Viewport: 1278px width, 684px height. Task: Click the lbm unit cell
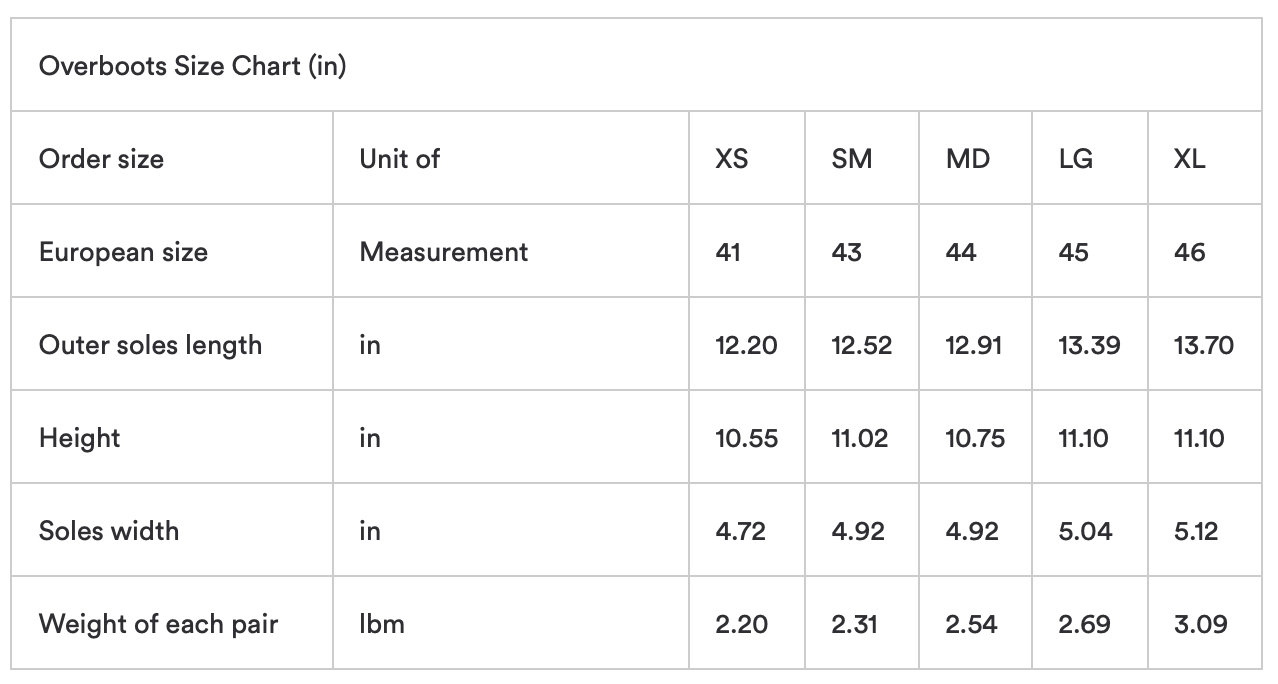pos(382,624)
